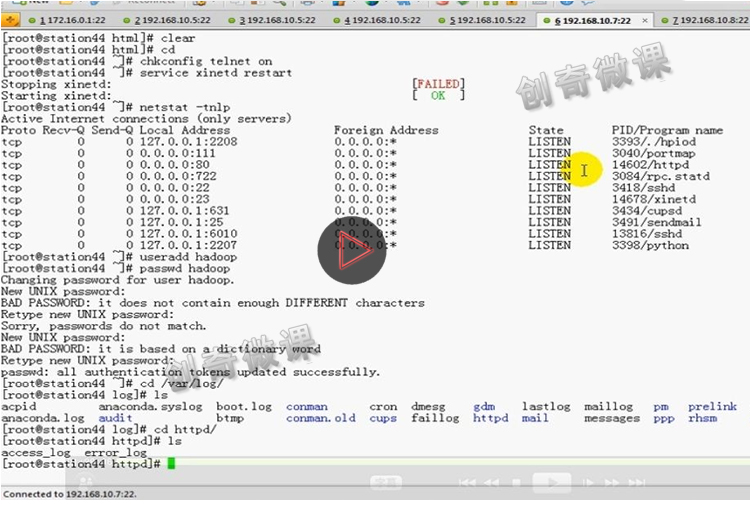Switch to session tab 4 192.168.10.5:22
Viewport: 750px width, 507px height.
pyautogui.click(x=377, y=21)
